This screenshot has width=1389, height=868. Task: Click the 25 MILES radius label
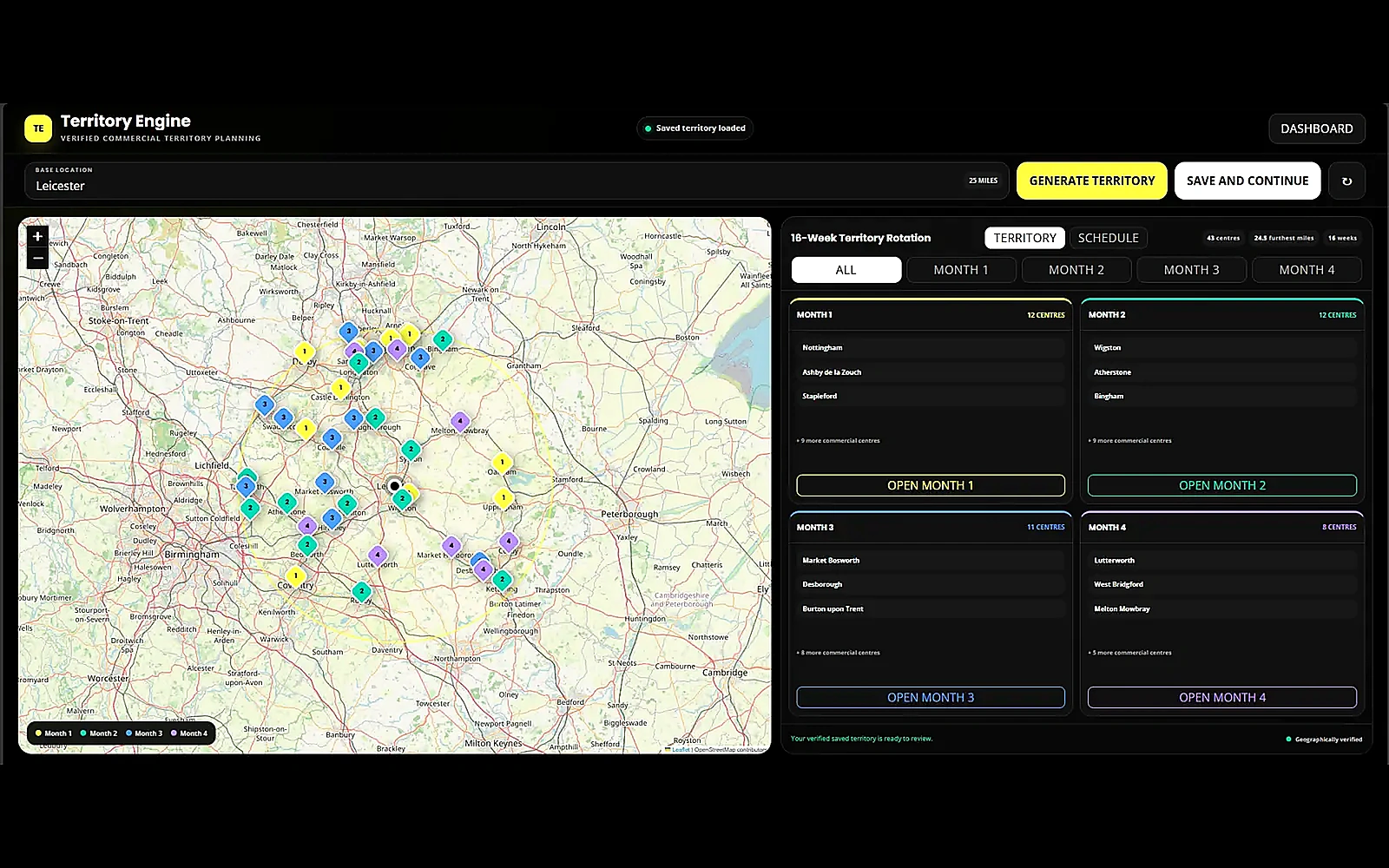984,181
